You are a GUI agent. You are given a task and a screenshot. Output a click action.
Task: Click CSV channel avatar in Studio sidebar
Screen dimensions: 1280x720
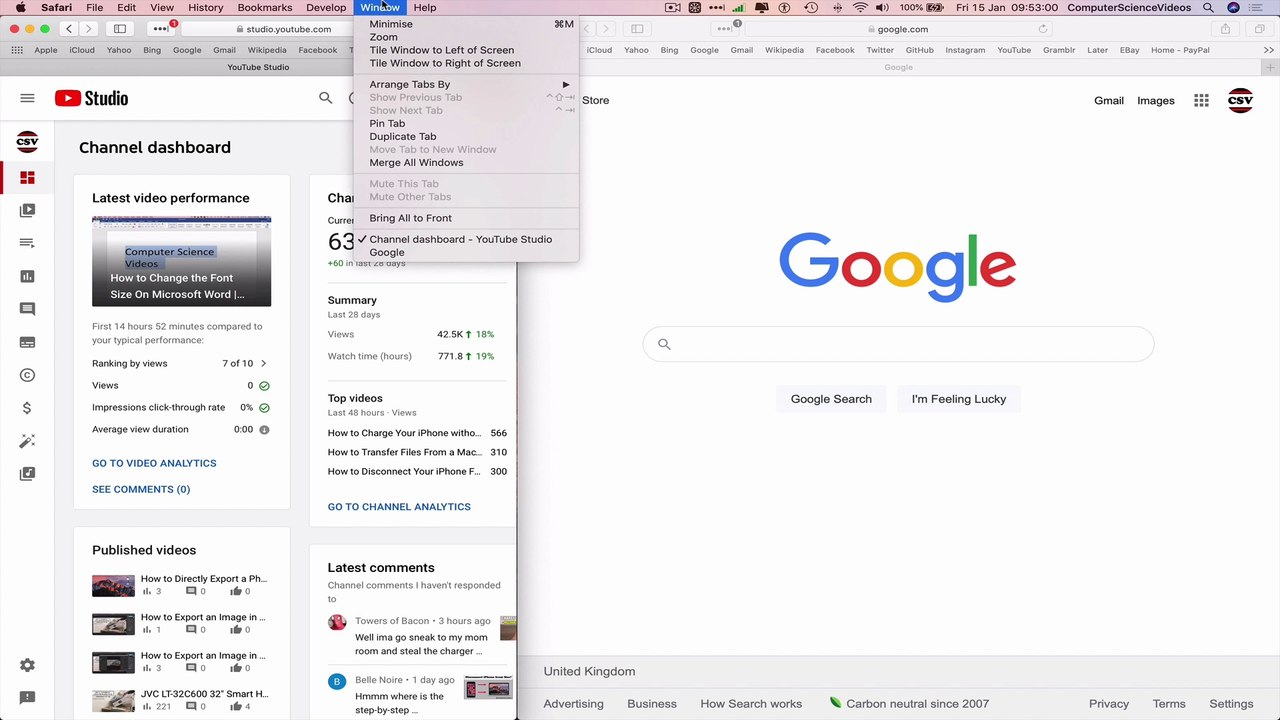point(27,142)
